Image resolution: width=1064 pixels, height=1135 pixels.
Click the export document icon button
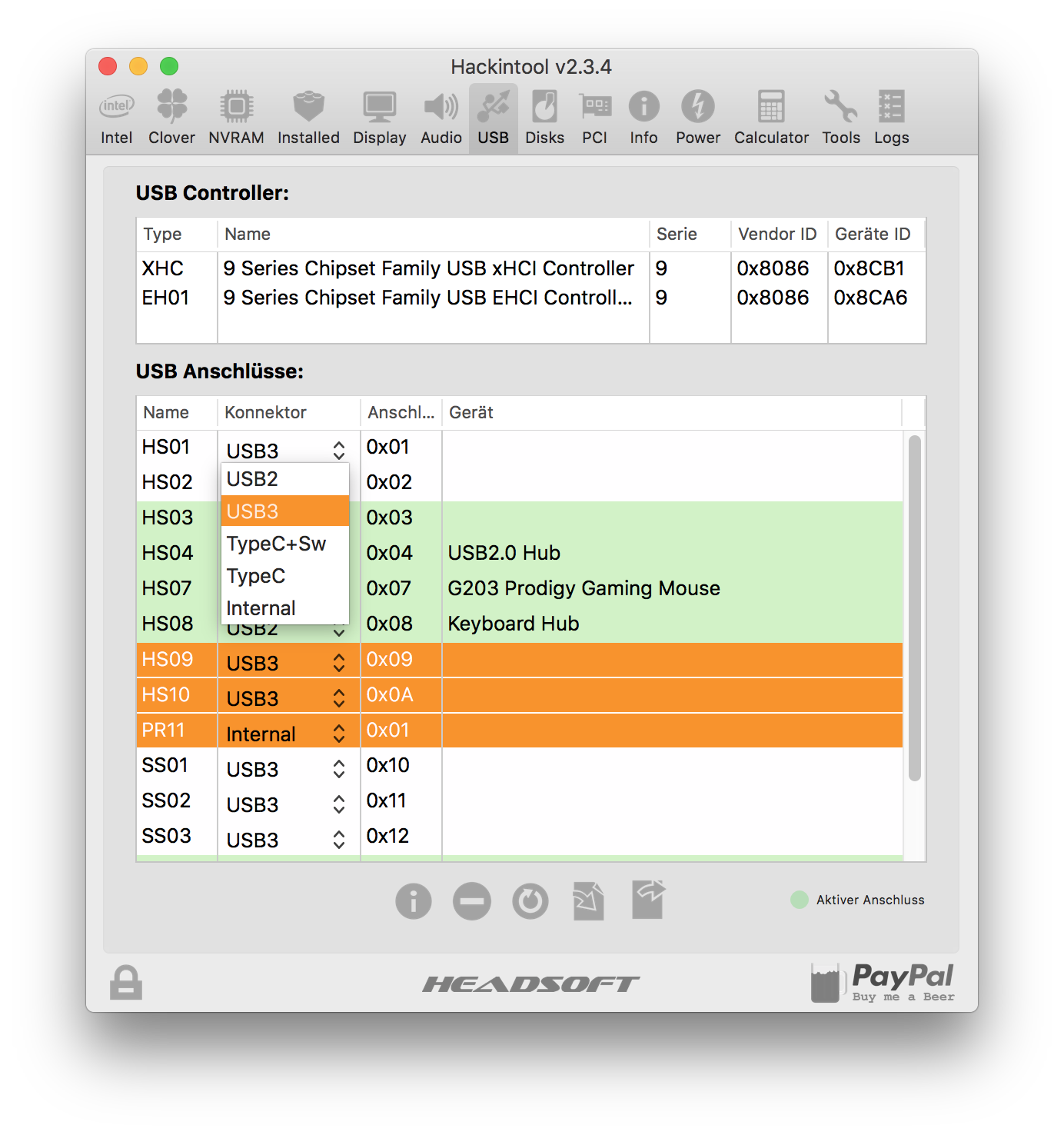[648, 900]
